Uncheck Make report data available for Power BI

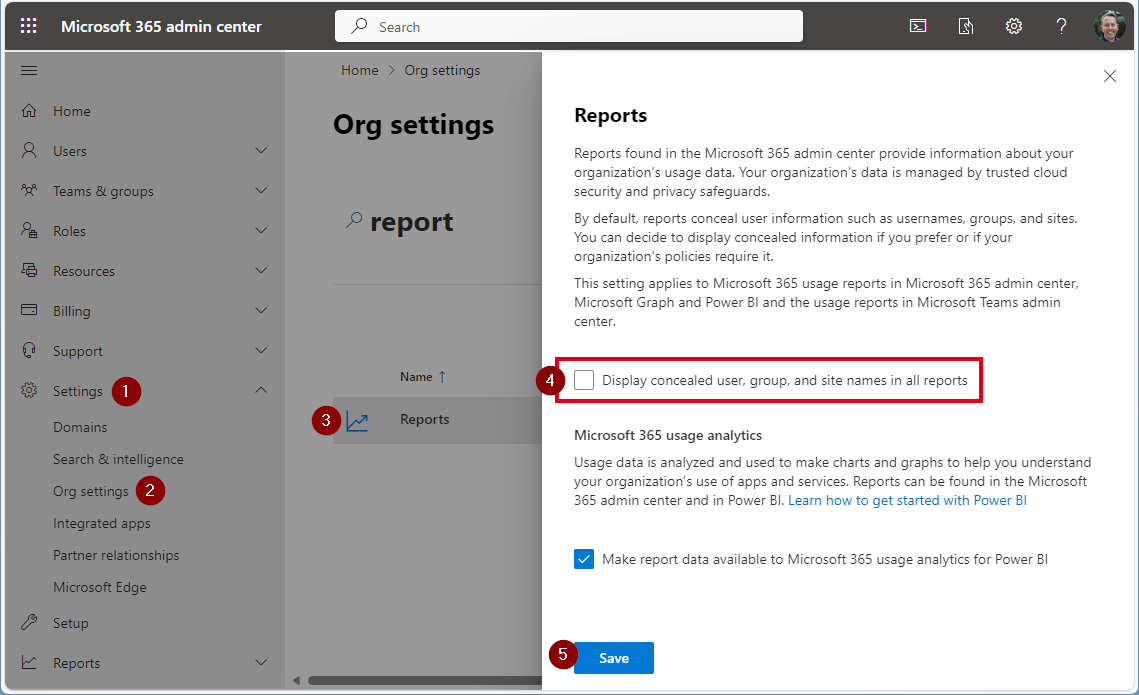(584, 559)
